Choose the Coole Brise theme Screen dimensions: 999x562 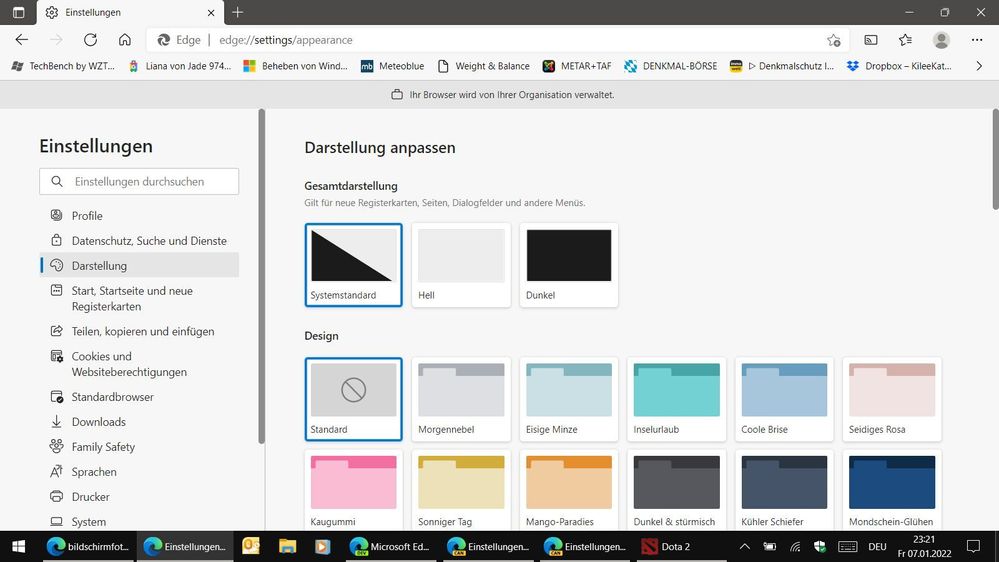coord(784,399)
